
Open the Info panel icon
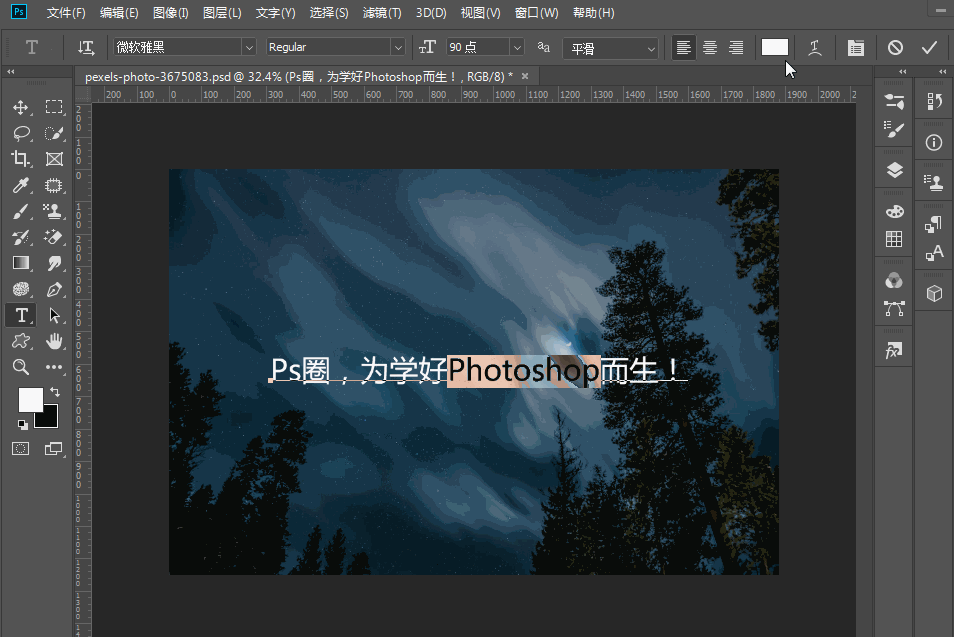(x=934, y=143)
